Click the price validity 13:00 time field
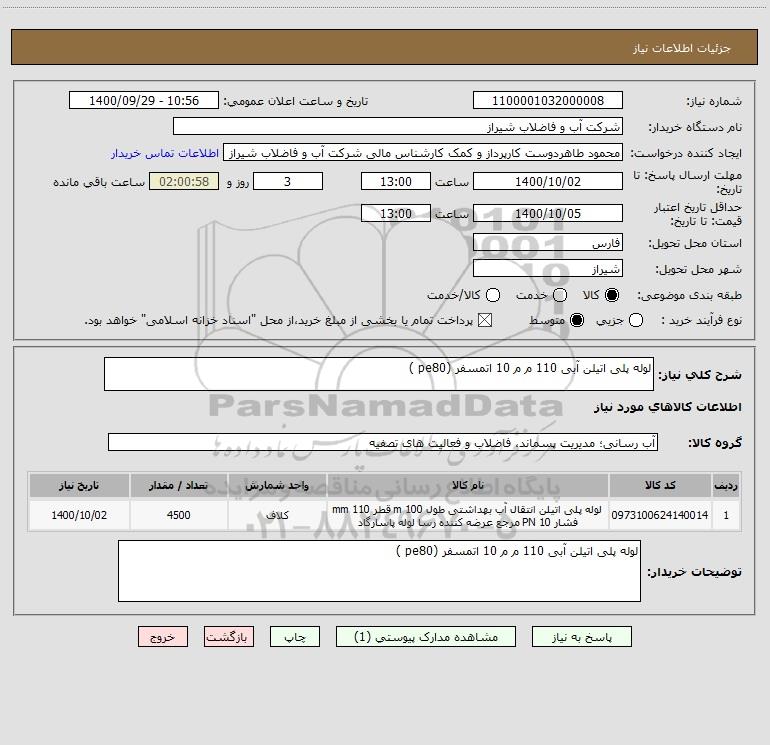Viewport: 770px width, 745px height. coord(396,213)
